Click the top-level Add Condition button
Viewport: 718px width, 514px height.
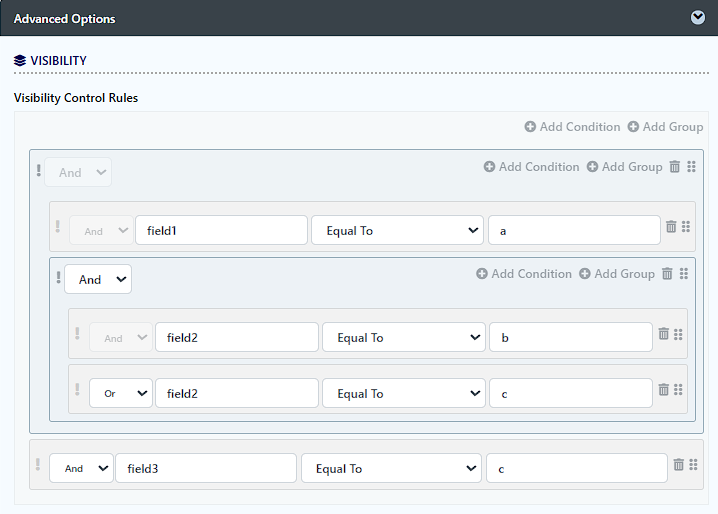coord(572,127)
